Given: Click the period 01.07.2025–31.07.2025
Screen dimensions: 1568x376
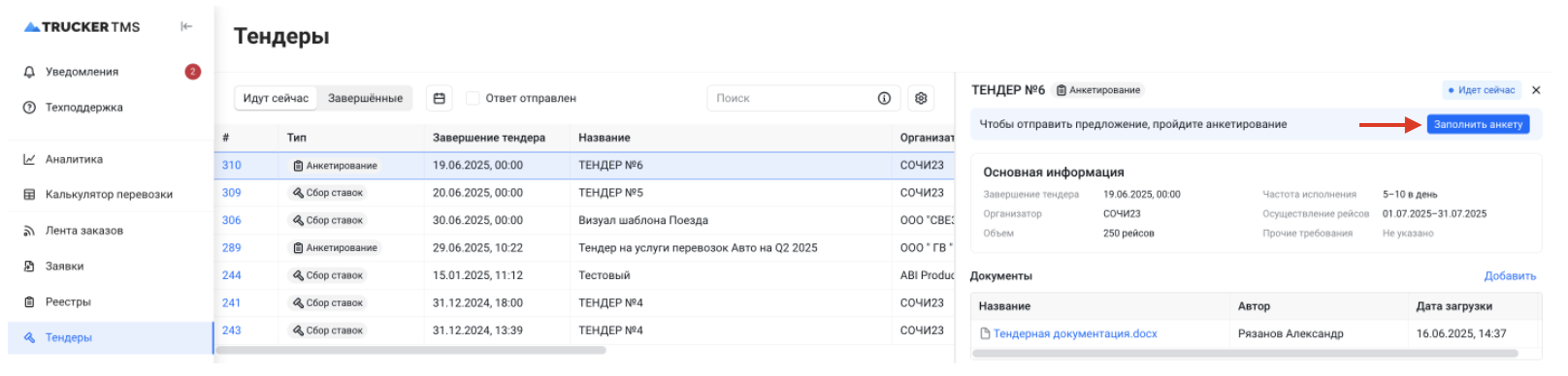Looking at the screenshot, I should pyautogui.click(x=1434, y=214).
